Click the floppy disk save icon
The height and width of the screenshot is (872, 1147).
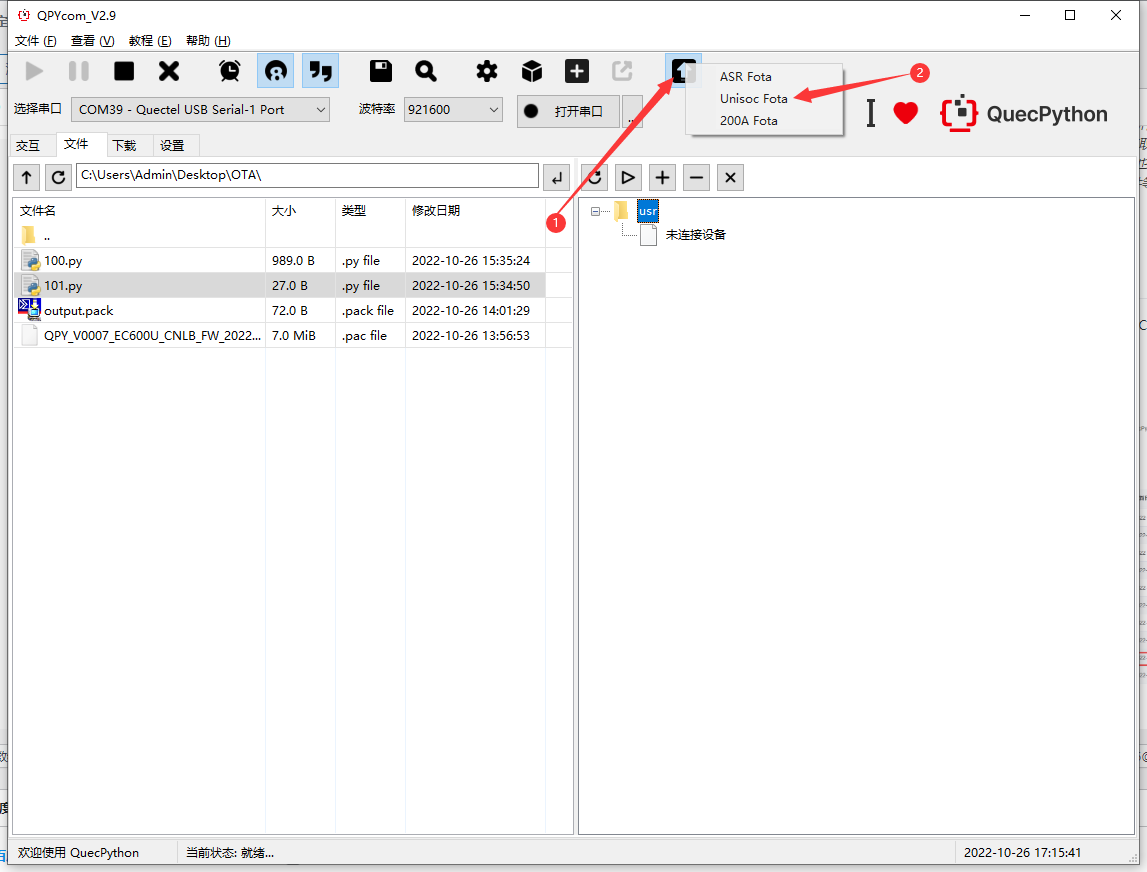381,71
